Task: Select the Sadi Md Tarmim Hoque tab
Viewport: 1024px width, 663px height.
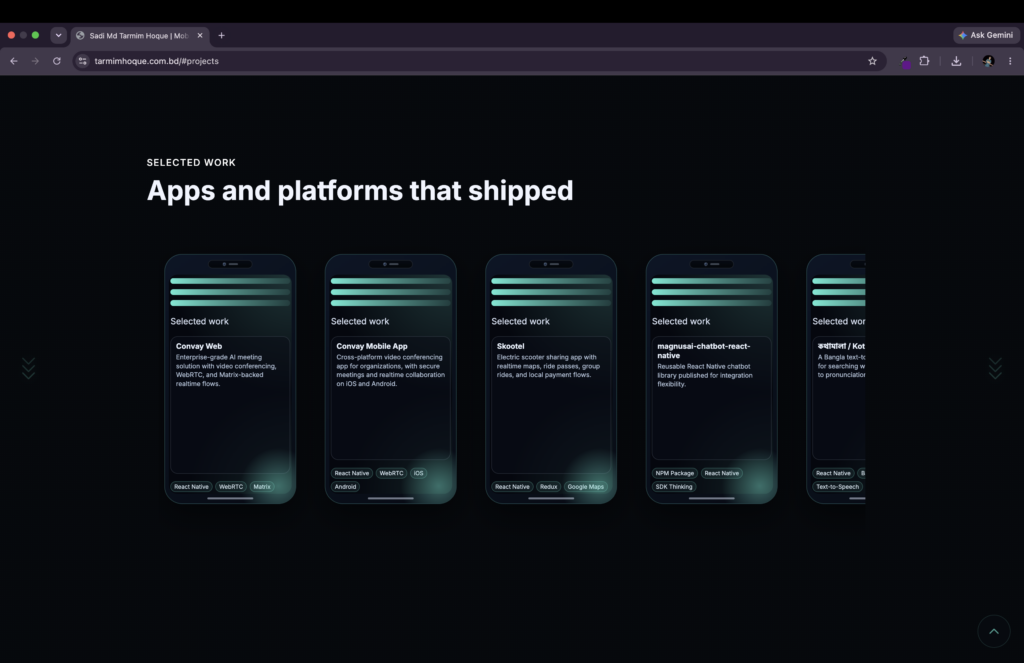Action: pyautogui.click(x=139, y=35)
